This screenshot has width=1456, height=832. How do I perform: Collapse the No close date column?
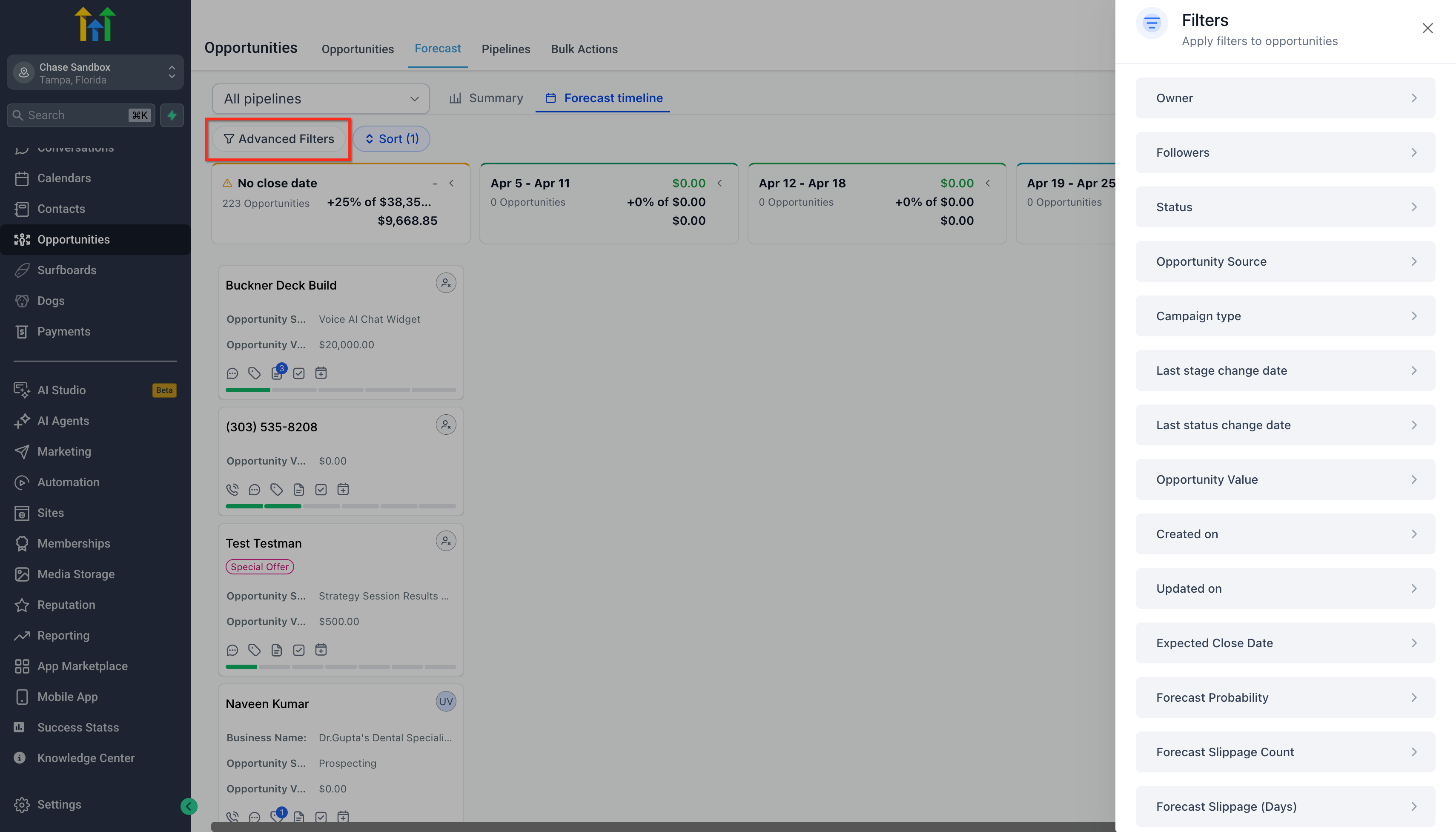(451, 184)
